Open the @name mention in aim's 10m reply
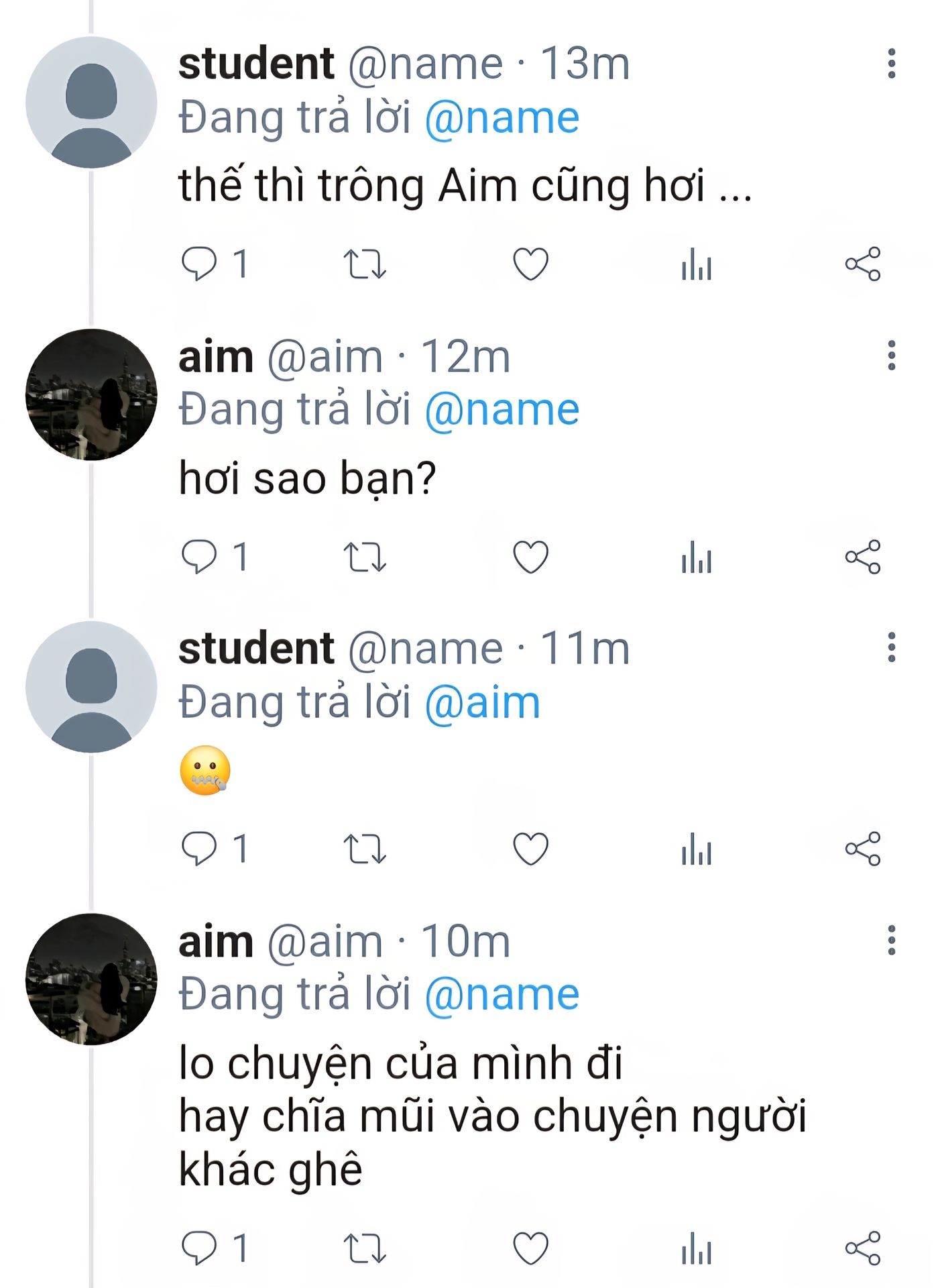938x1288 pixels. 502,995
